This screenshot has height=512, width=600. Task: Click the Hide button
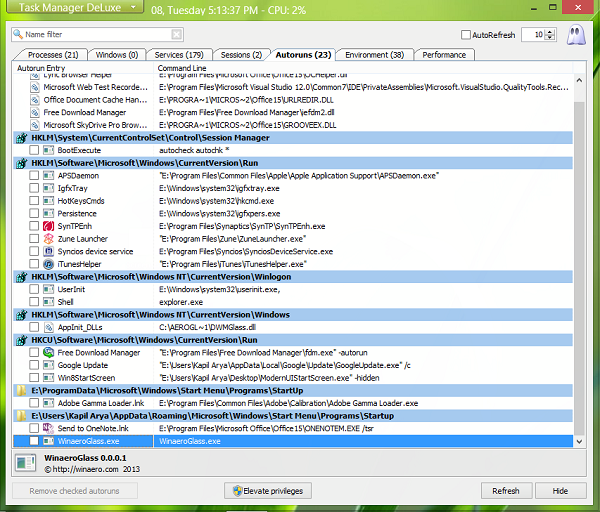click(x=560, y=491)
